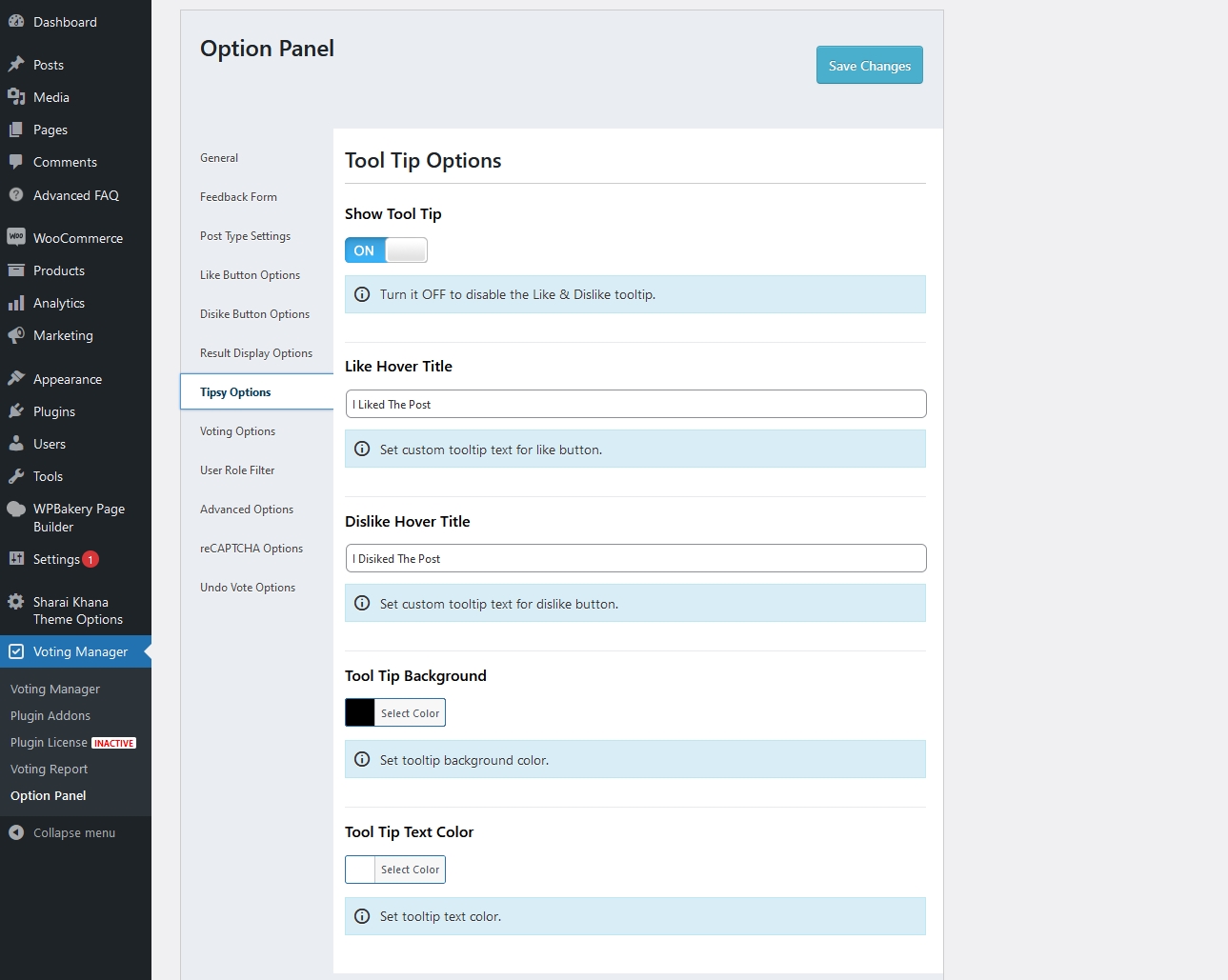Click the Appearance paintbrush icon
Viewport: 1228px width, 980px height.
(16, 378)
